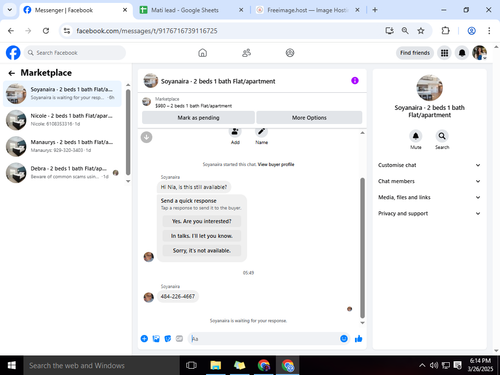Screen dimensions: 500x375
Task: Expand Privacy and support section
Action: coord(429,213)
